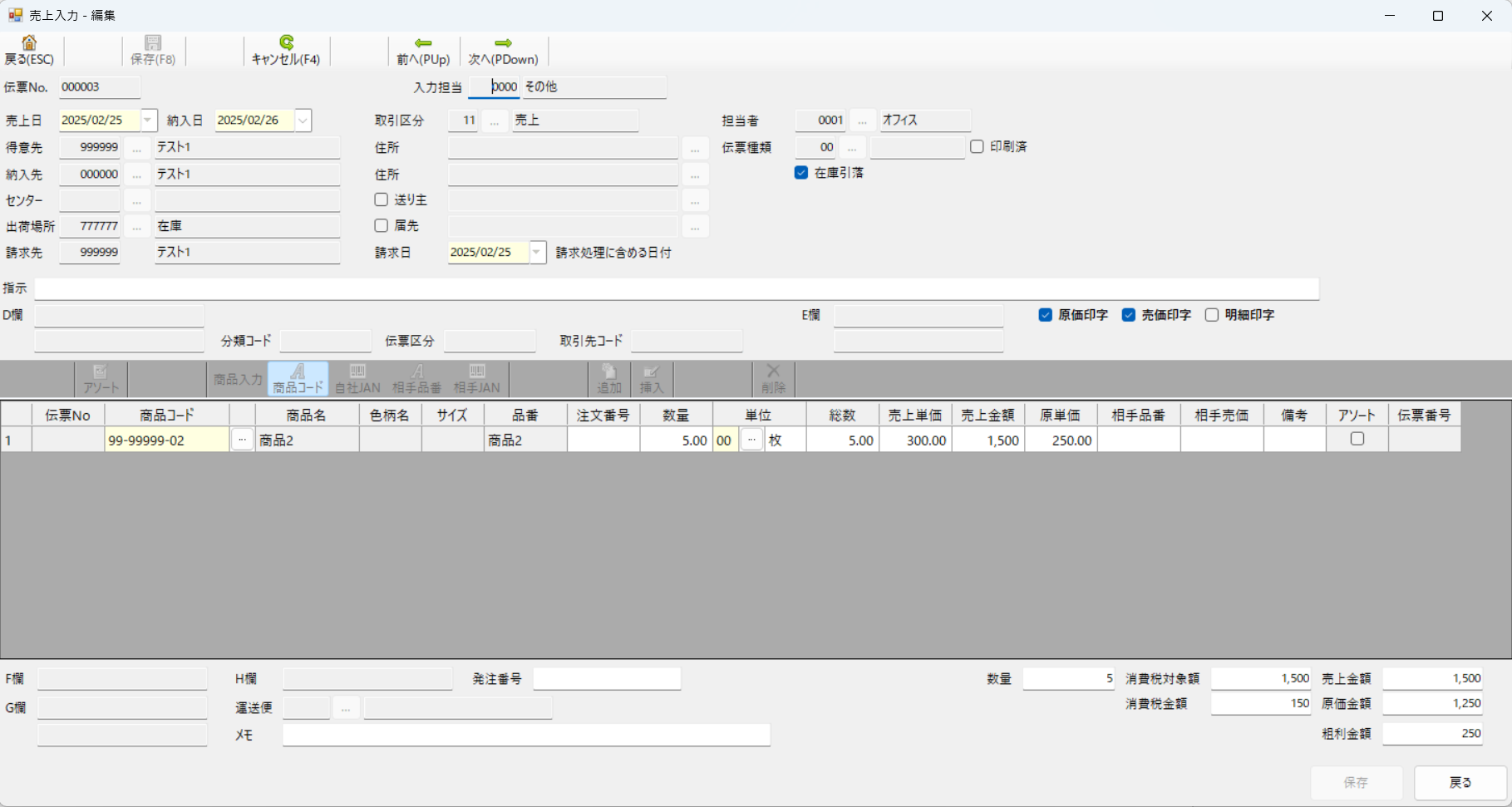This screenshot has width=1512, height=807.
Task: Open the 売上日 date picker dropdown
Action: click(x=148, y=121)
